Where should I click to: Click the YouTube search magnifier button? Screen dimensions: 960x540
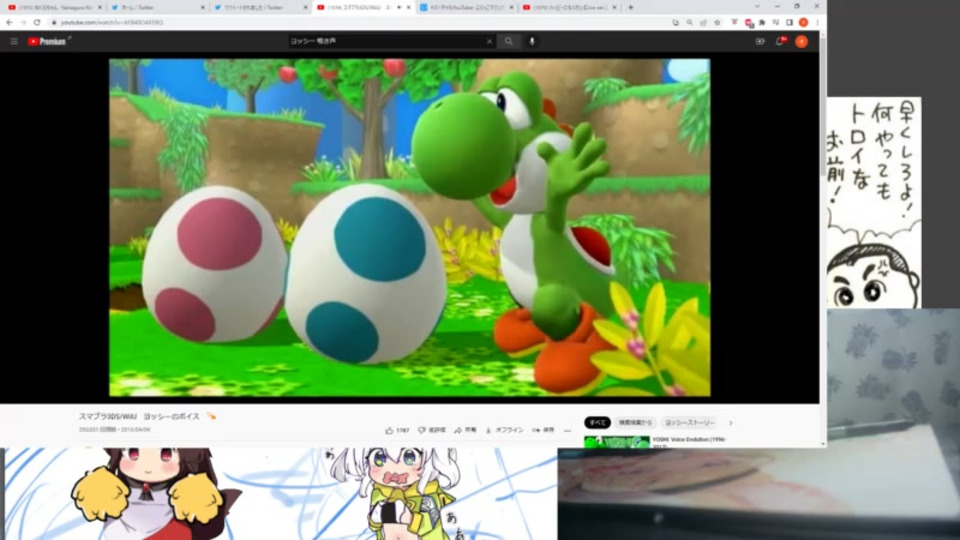point(509,42)
